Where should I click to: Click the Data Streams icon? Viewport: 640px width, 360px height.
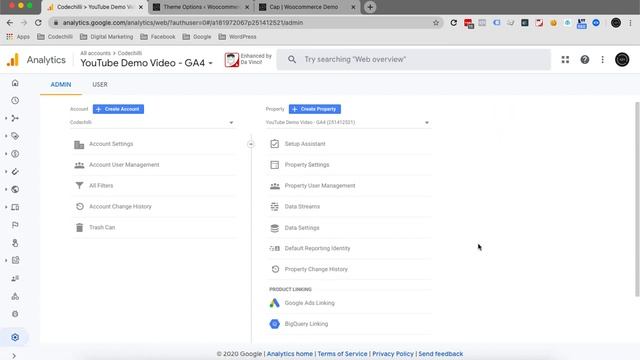click(x=275, y=207)
